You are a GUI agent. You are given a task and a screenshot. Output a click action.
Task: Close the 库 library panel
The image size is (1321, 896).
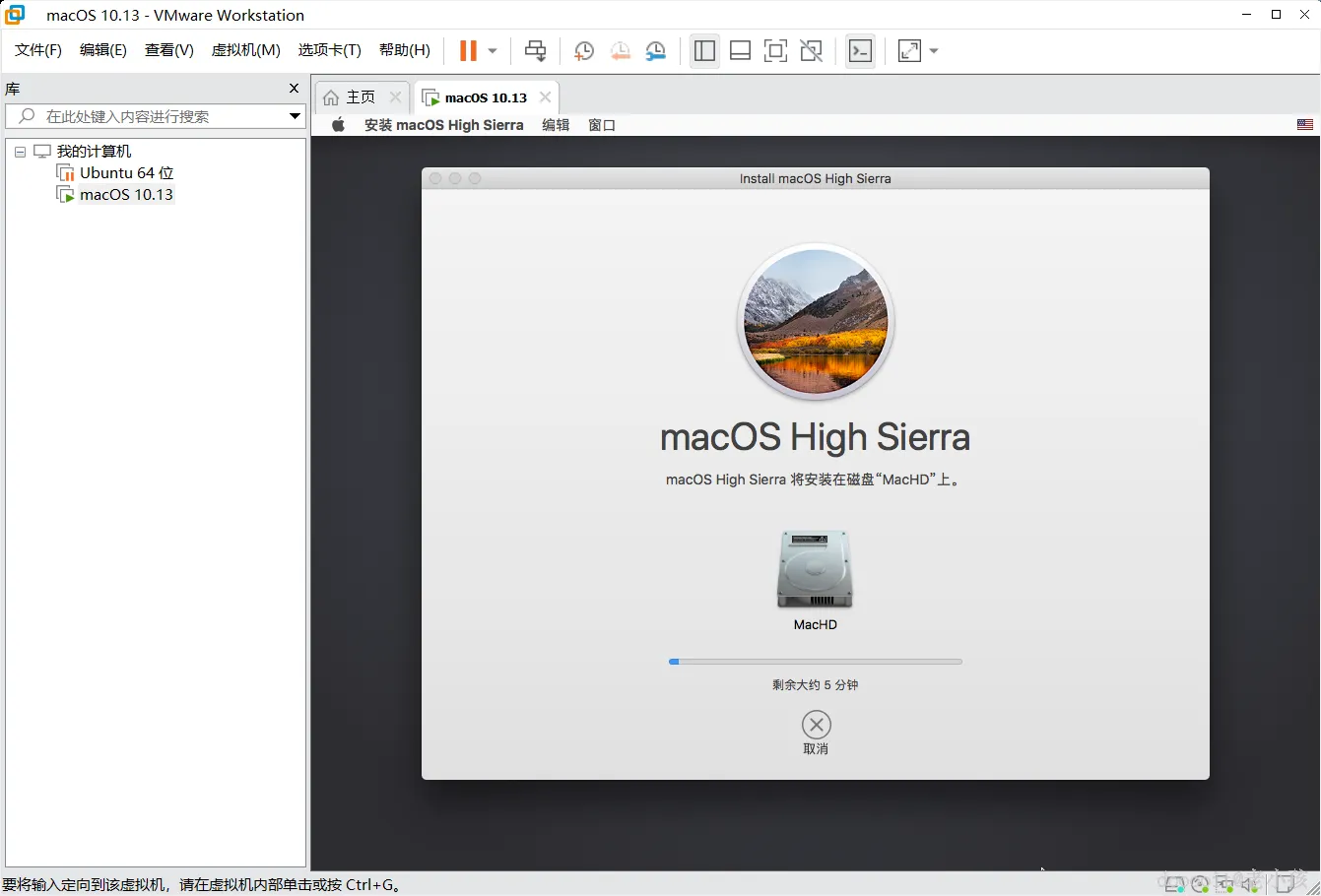[x=294, y=89]
